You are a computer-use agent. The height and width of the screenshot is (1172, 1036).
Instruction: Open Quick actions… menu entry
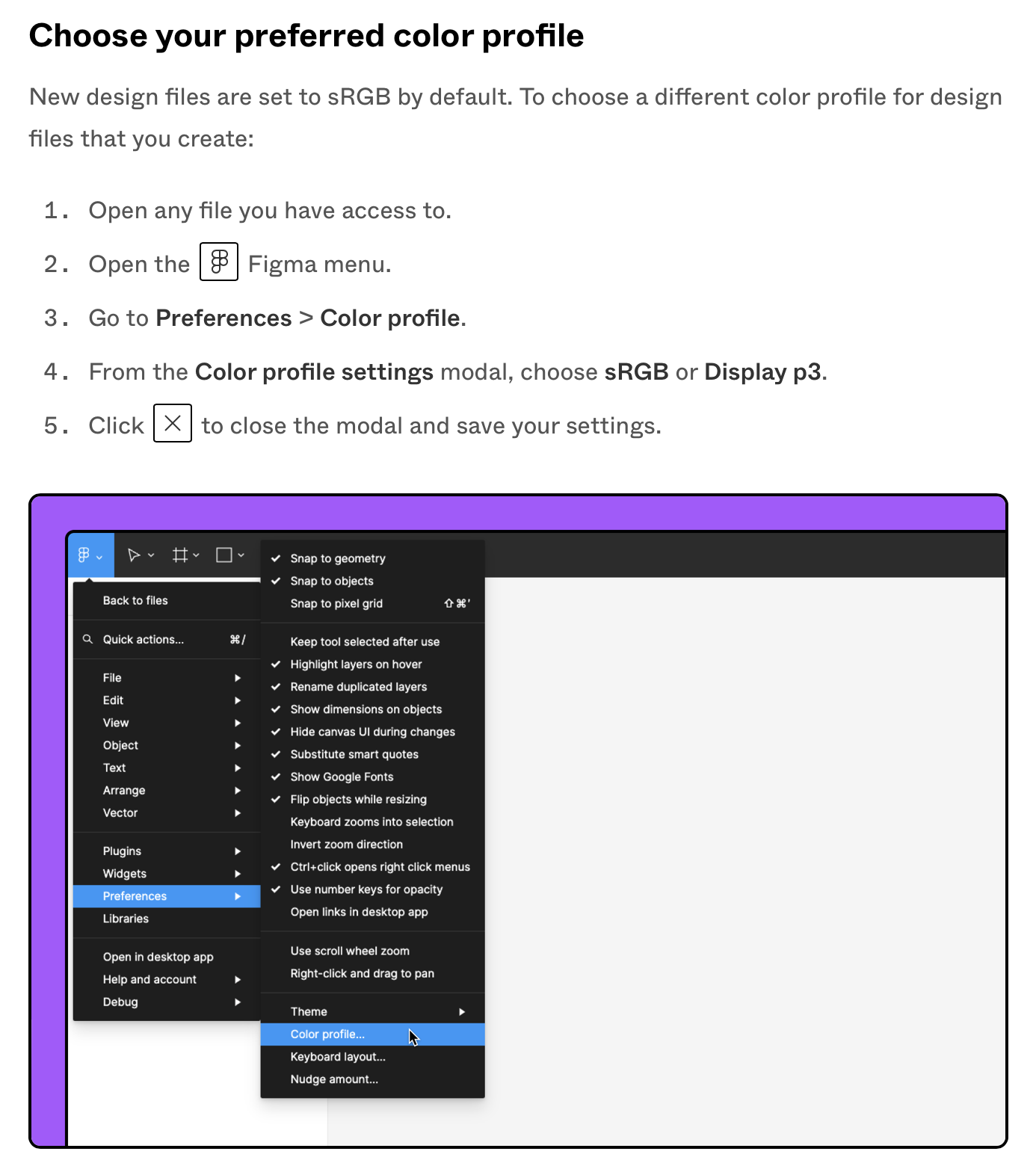click(167, 639)
